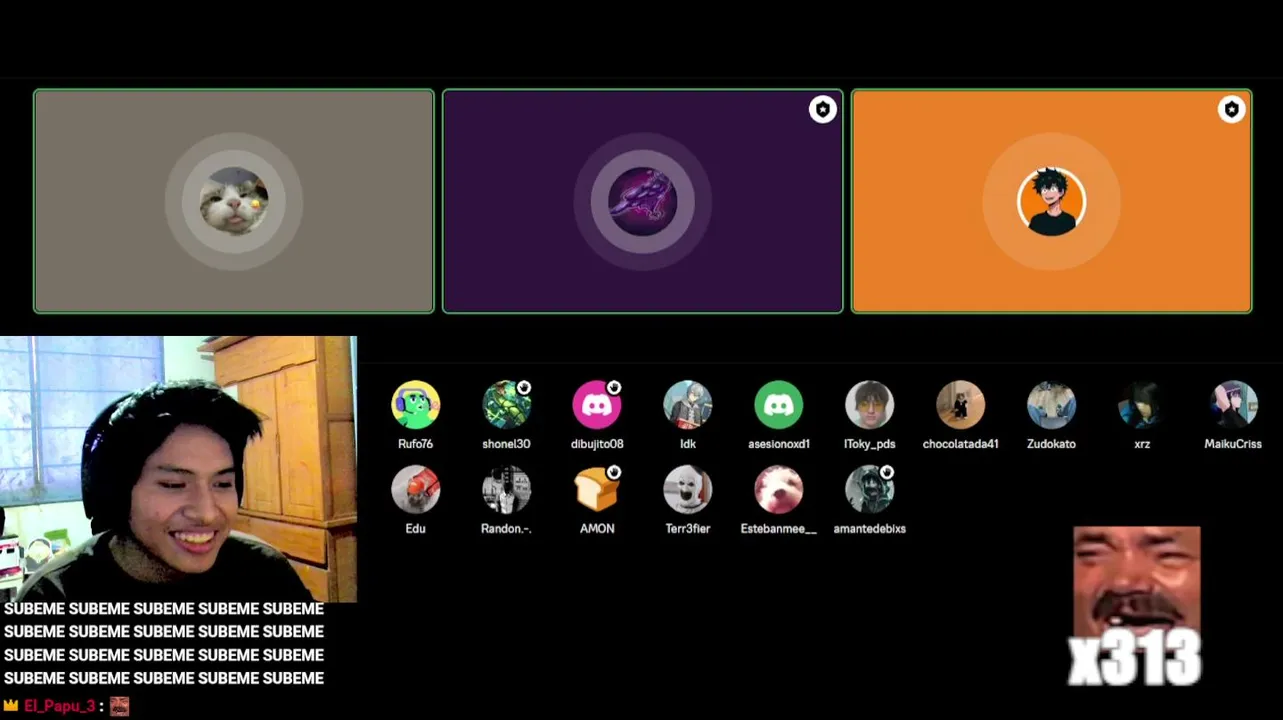Click the badge on AMON's avatar
The image size is (1283, 720).
tap(615, 473)
